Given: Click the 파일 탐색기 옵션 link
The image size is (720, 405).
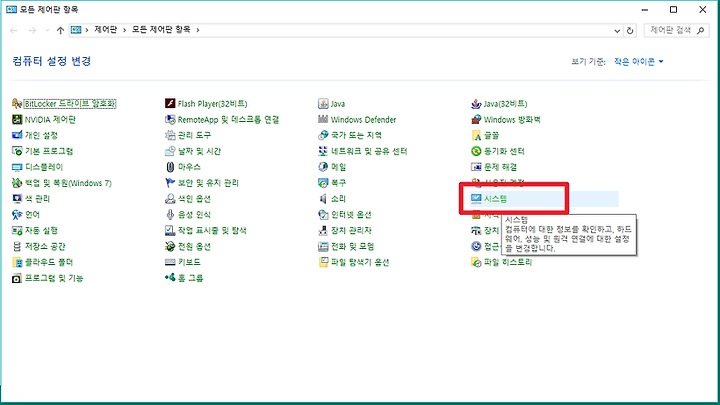Looking at the screenshot, I should 360,262.
